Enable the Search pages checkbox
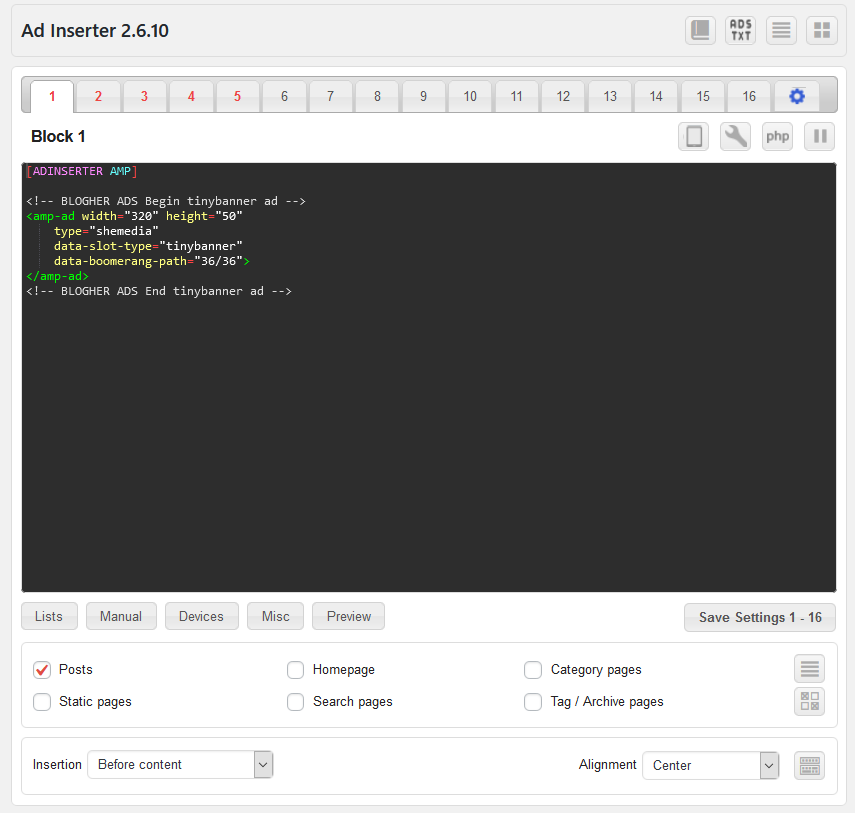 296,702
